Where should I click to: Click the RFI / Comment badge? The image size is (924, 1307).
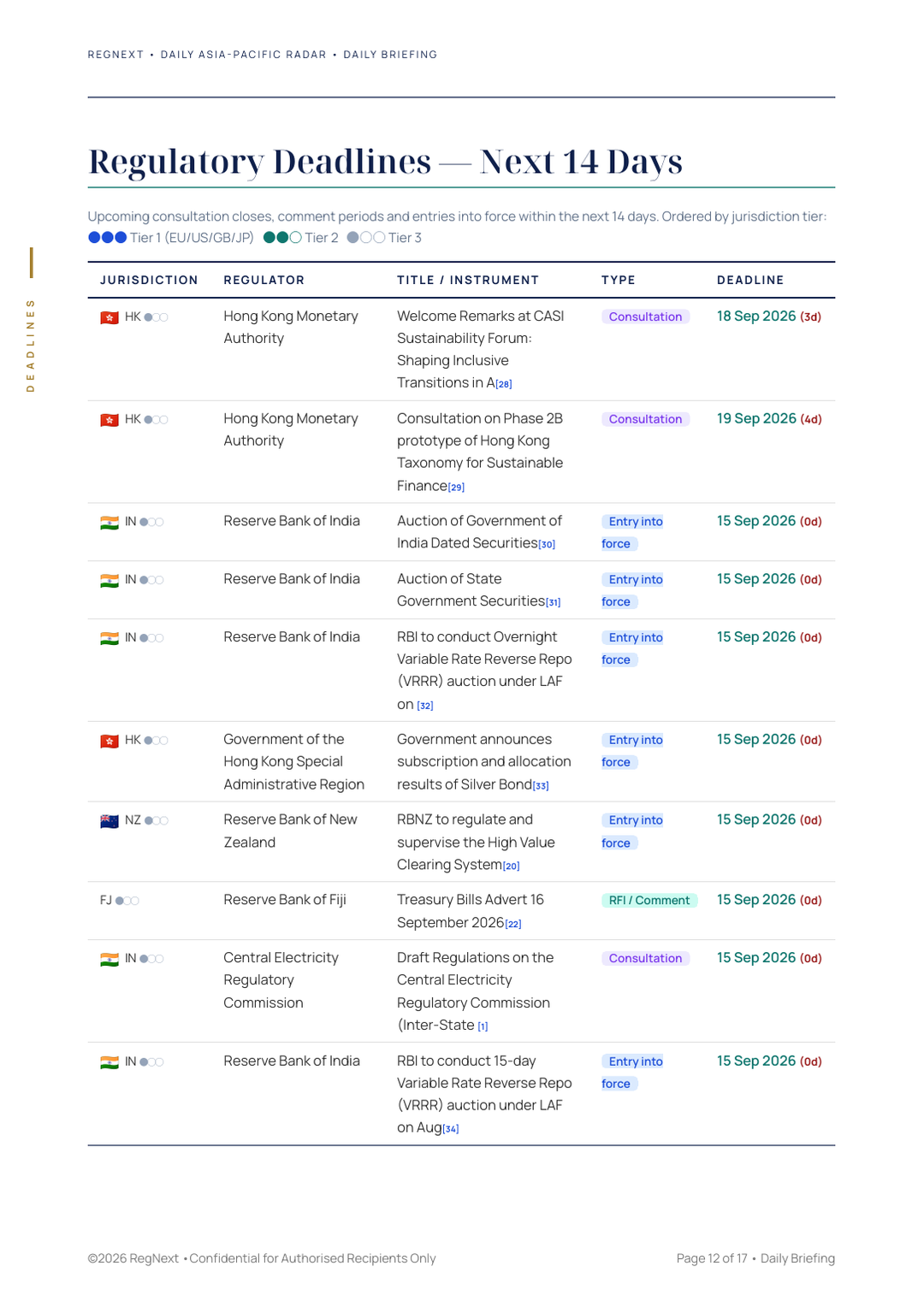pos(649,901)
